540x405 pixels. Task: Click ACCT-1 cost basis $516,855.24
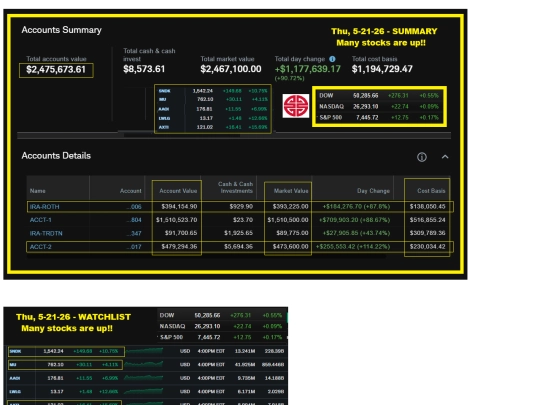pyautogui.click(x=427, y=220)
